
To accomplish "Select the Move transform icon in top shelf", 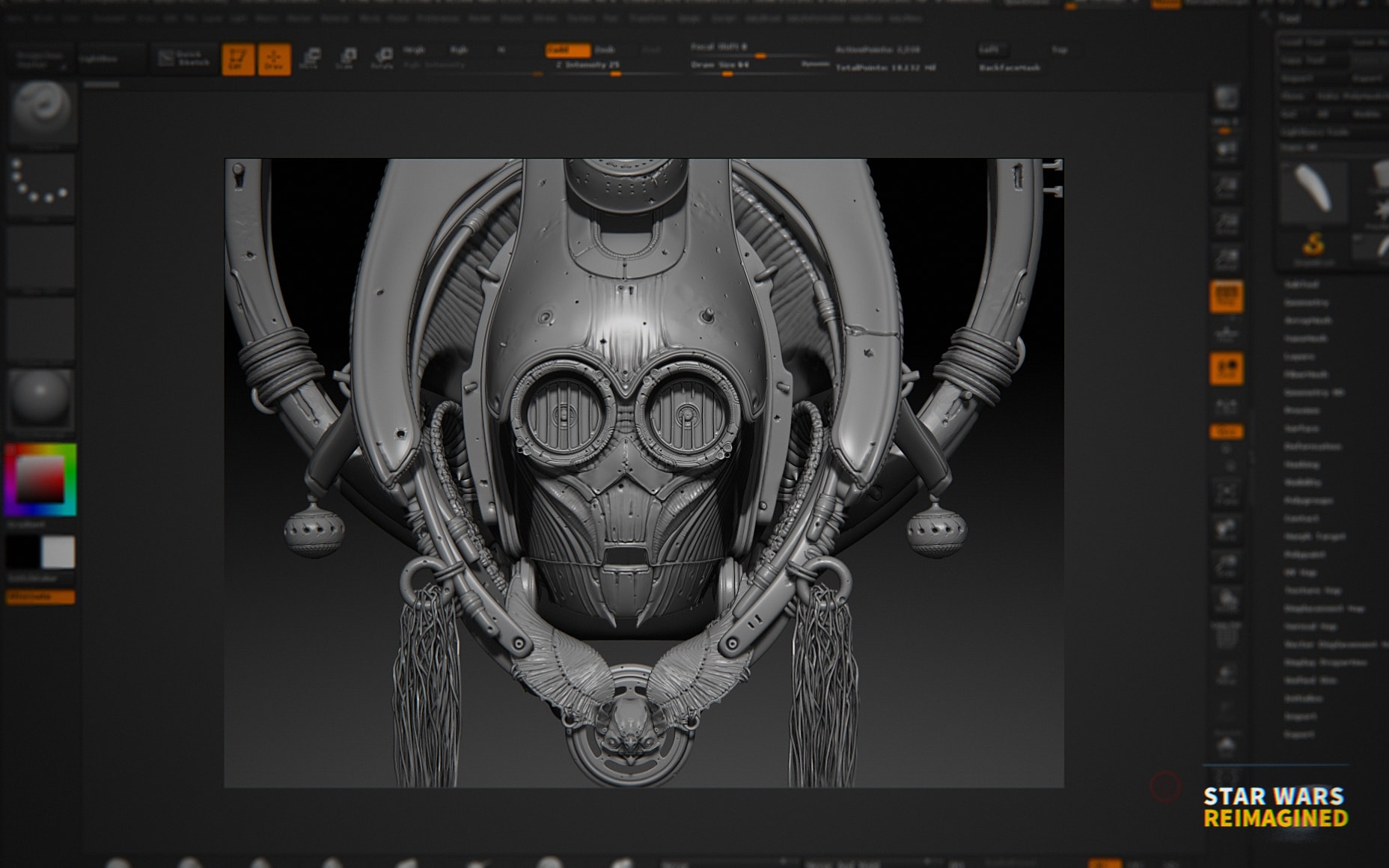I will tap(309, 58).
